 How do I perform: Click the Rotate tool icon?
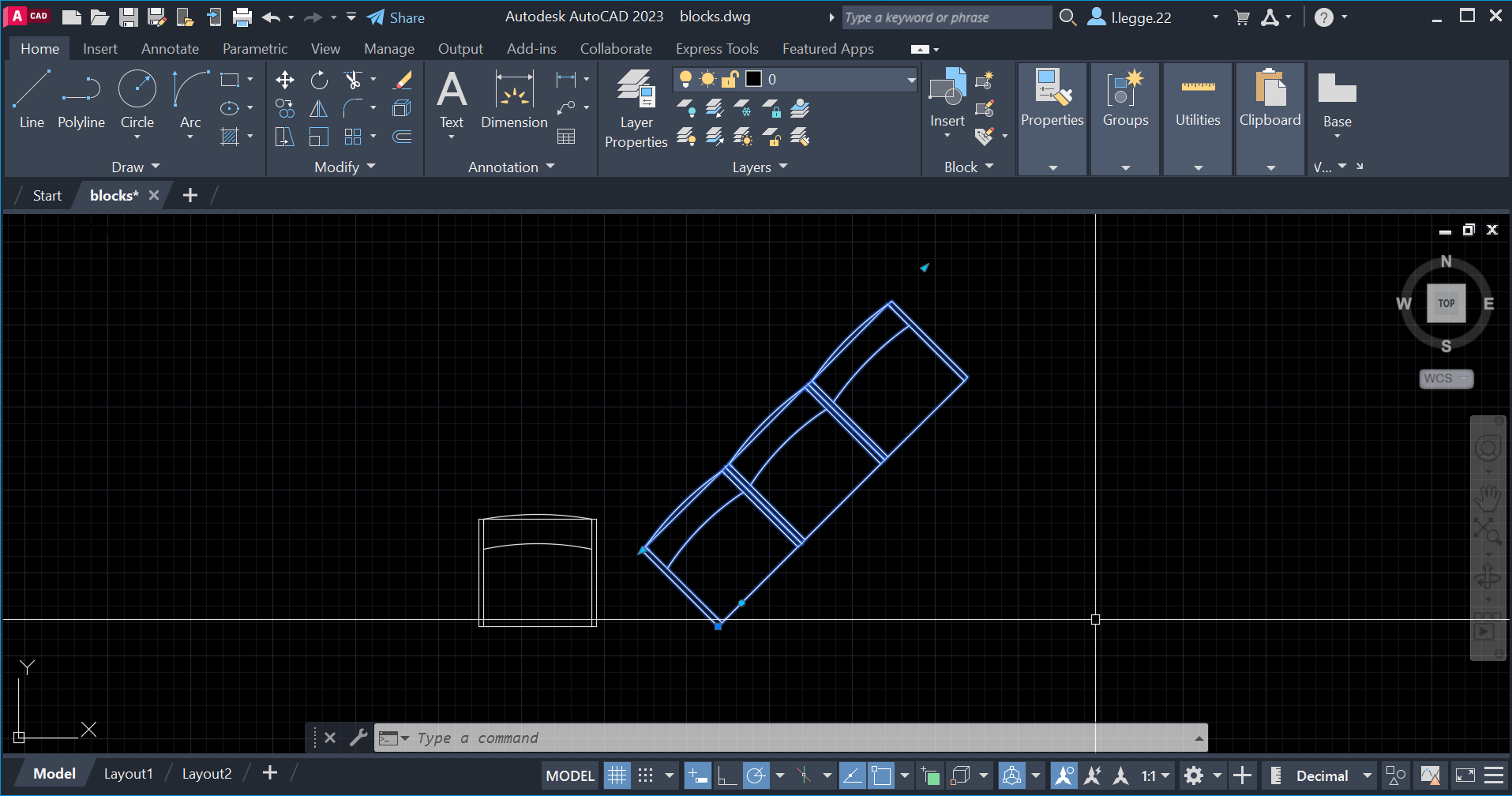point(319,80)
